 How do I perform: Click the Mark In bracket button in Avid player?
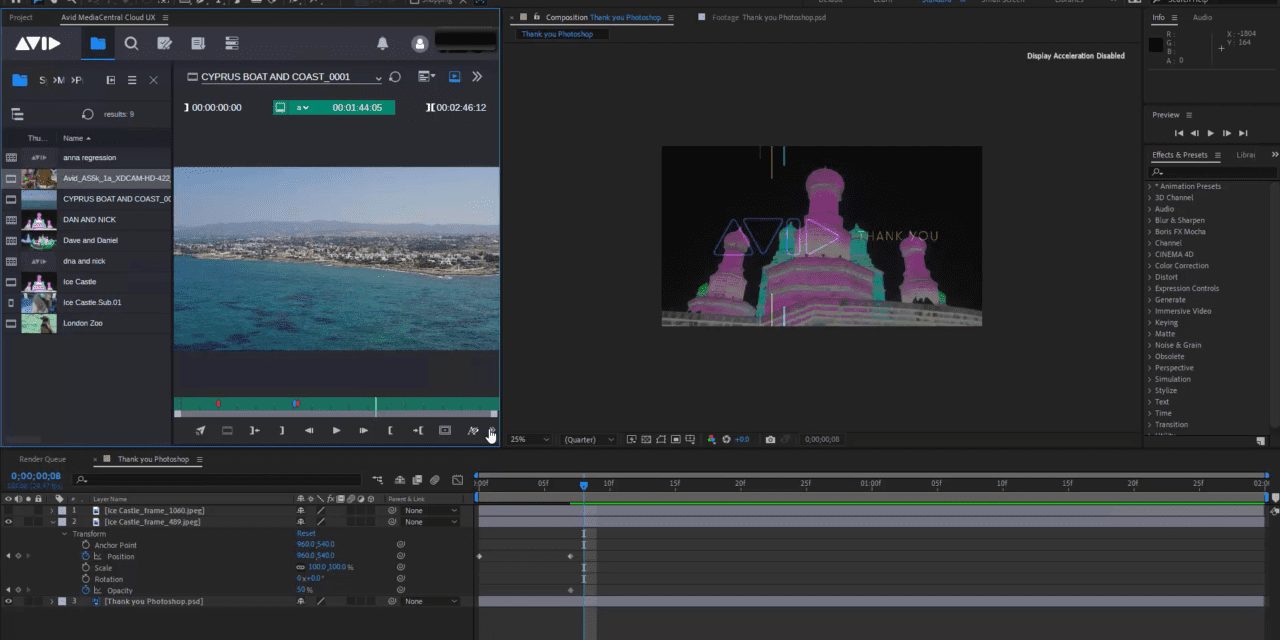click(x=390, y=430)
